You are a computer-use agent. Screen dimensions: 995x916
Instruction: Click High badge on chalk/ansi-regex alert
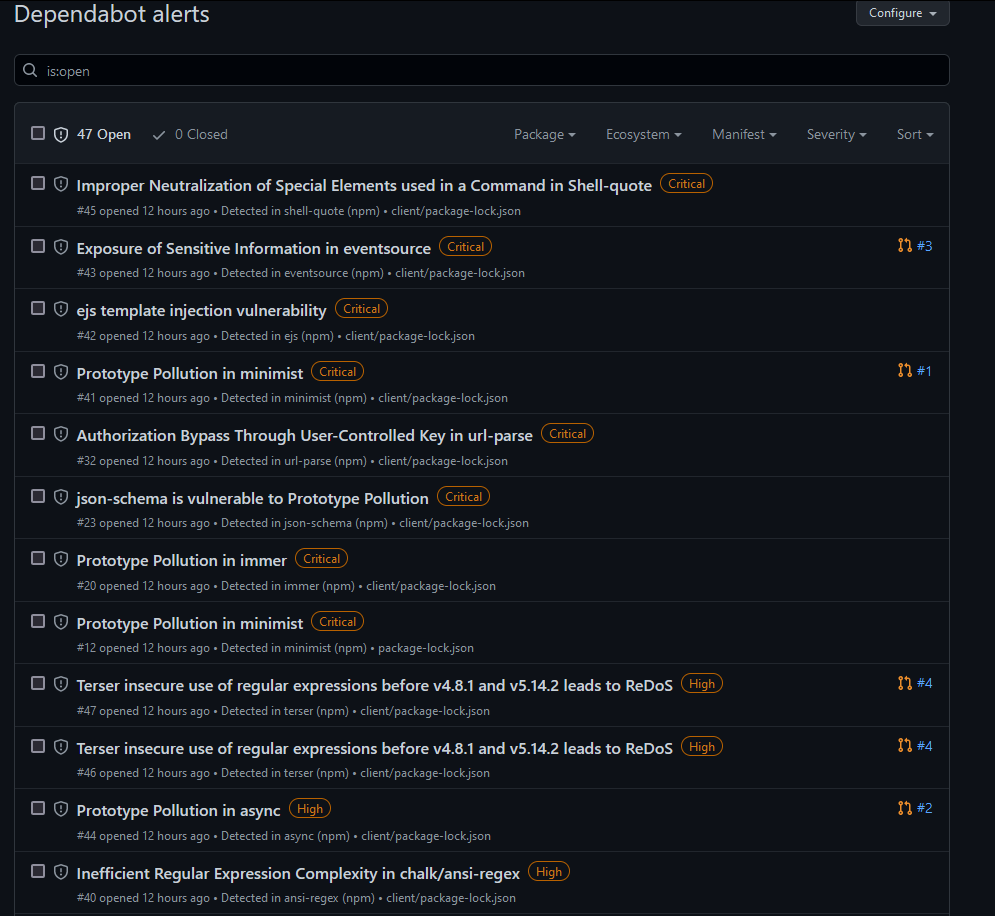click(548, 871)
